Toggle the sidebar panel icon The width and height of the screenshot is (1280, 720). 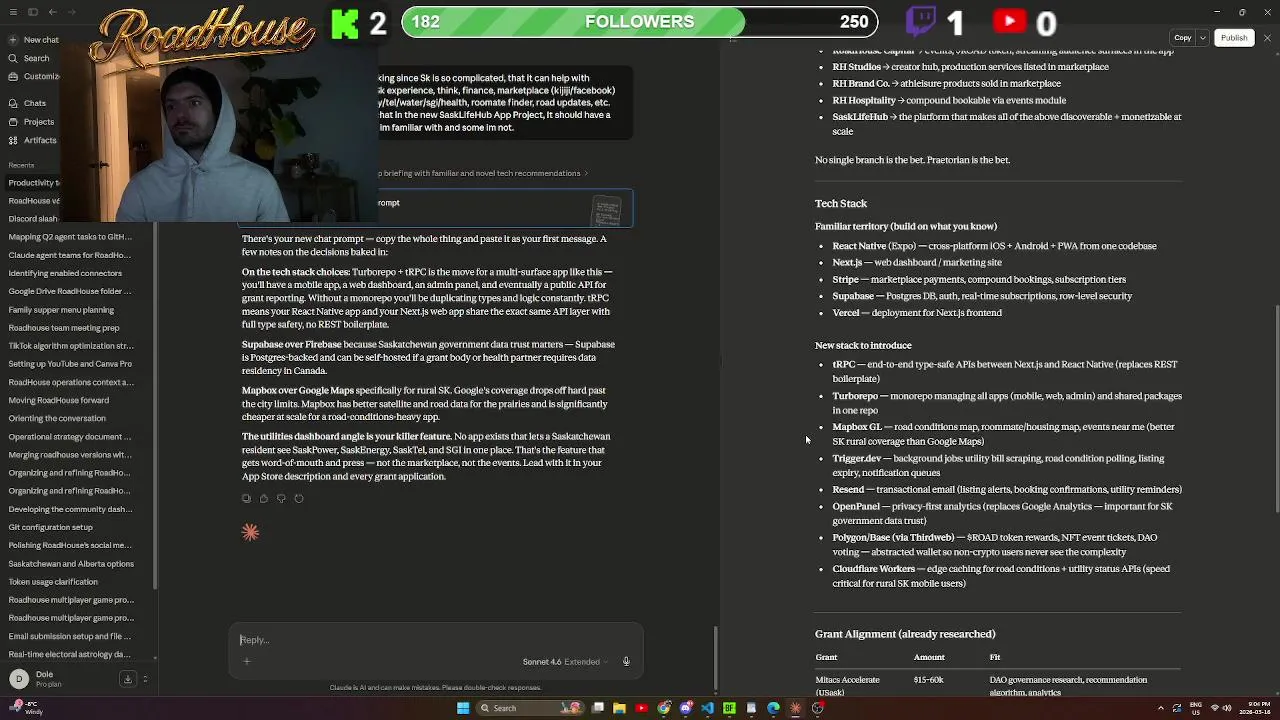click(32, 12)
